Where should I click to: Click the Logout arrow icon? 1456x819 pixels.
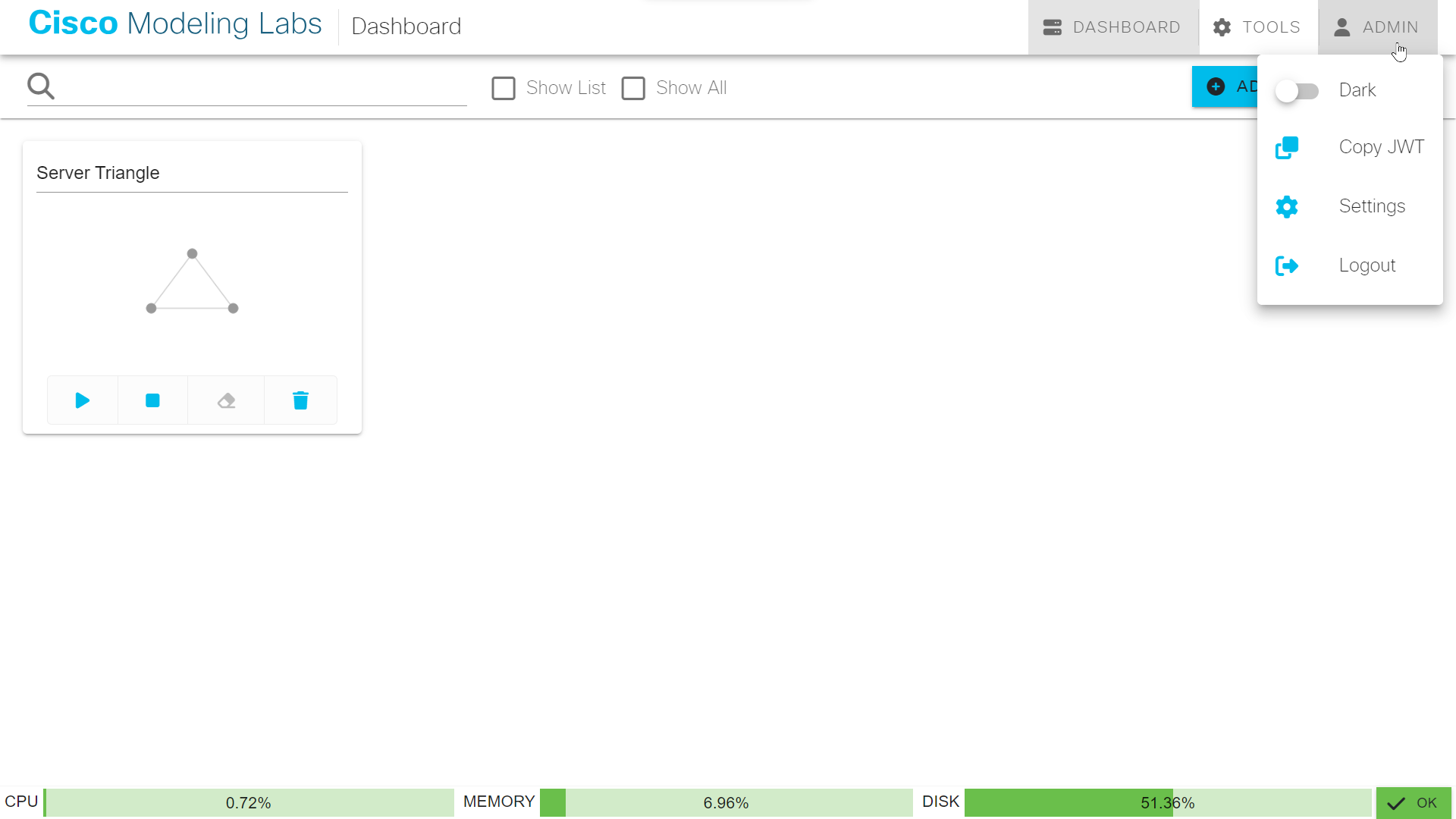(1287, 265)
